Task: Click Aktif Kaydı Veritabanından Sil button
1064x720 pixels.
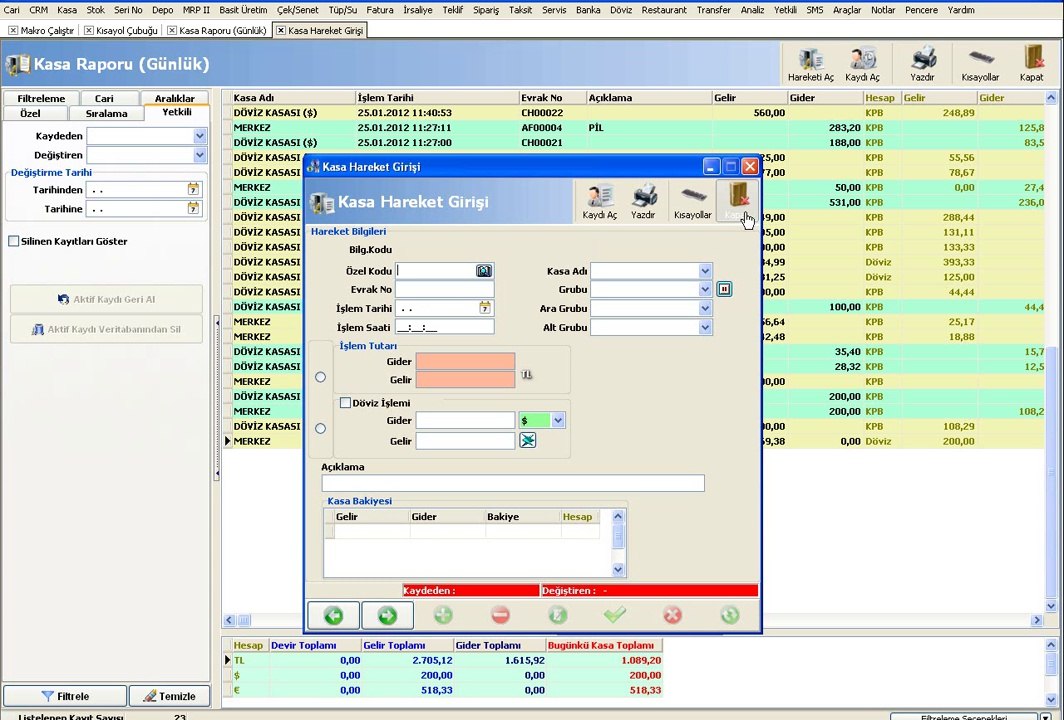Action: tap(107, 329)
